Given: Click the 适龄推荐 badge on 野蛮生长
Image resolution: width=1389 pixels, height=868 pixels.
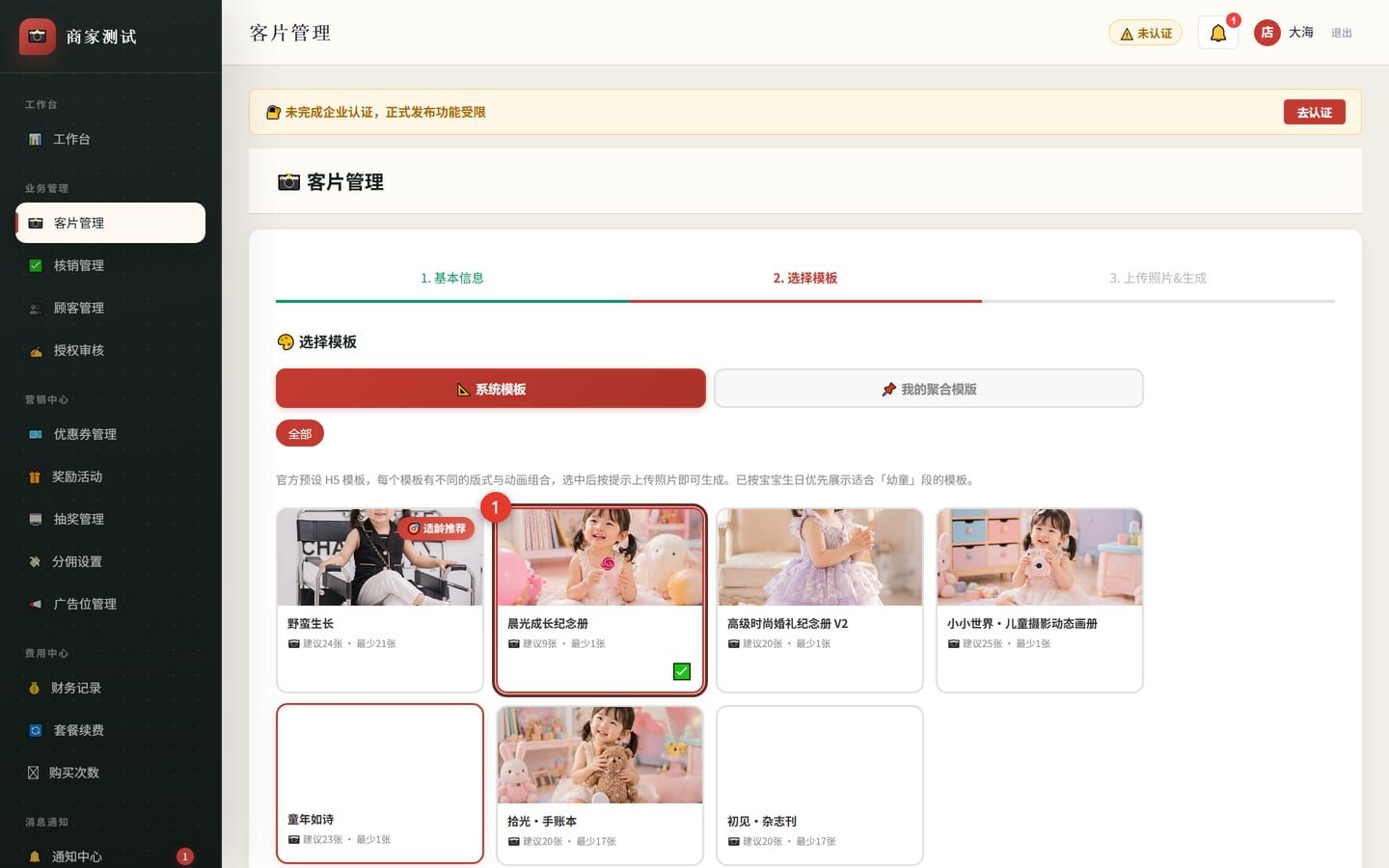Looking at the screenshot, I should pyautogui.click(x=436, y=529).
